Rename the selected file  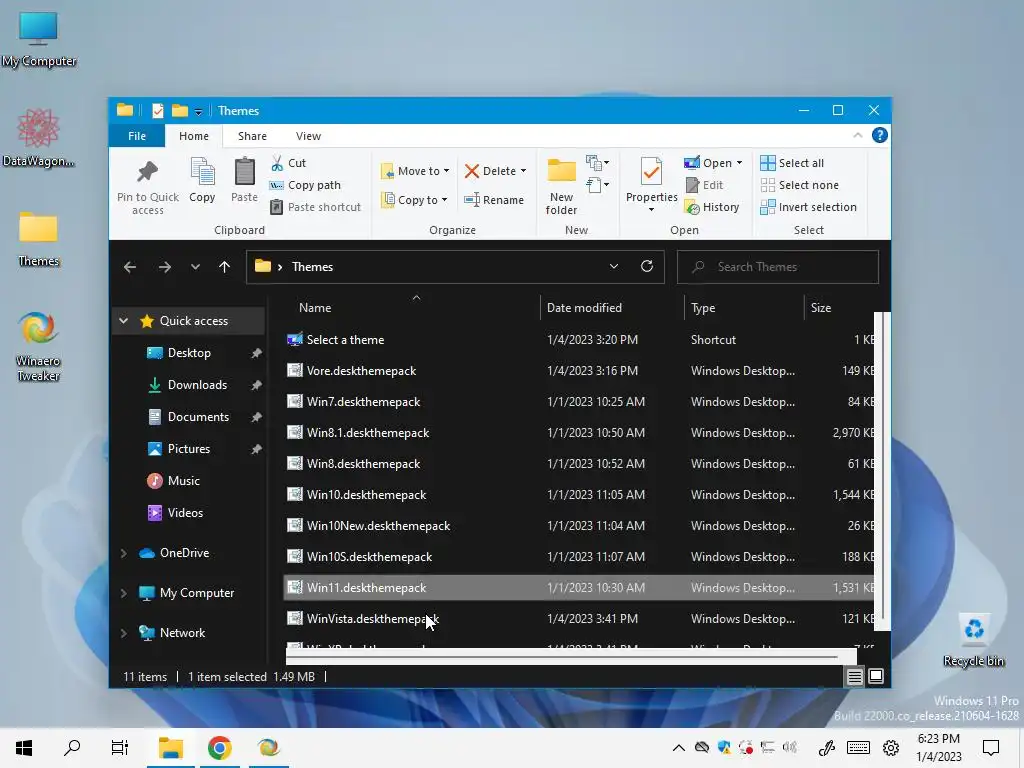(x=494, y=200)
